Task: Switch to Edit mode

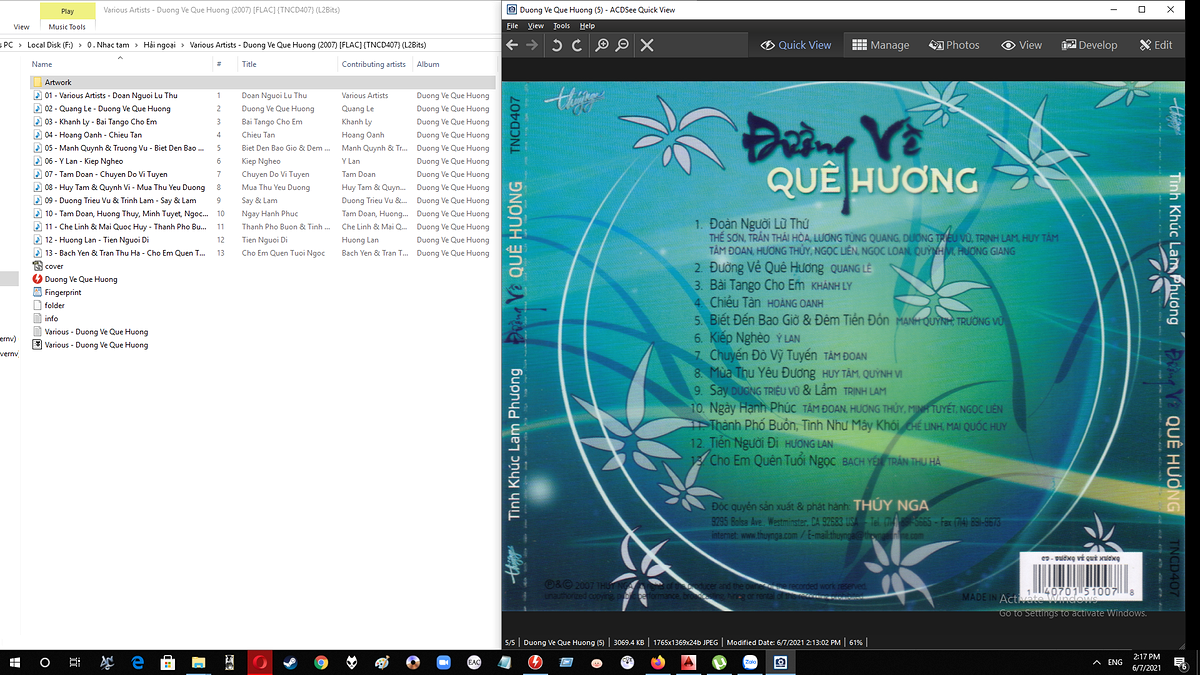Action: tap(1156, 45)
